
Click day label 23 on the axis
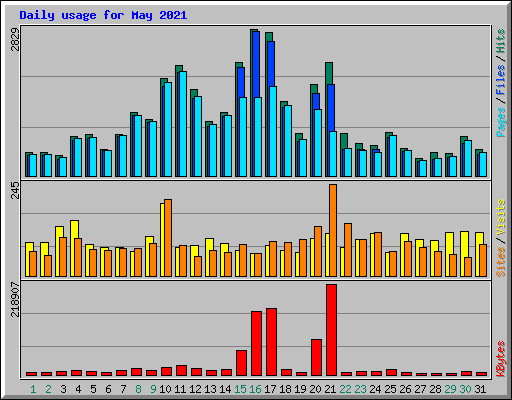coord(360,389)
